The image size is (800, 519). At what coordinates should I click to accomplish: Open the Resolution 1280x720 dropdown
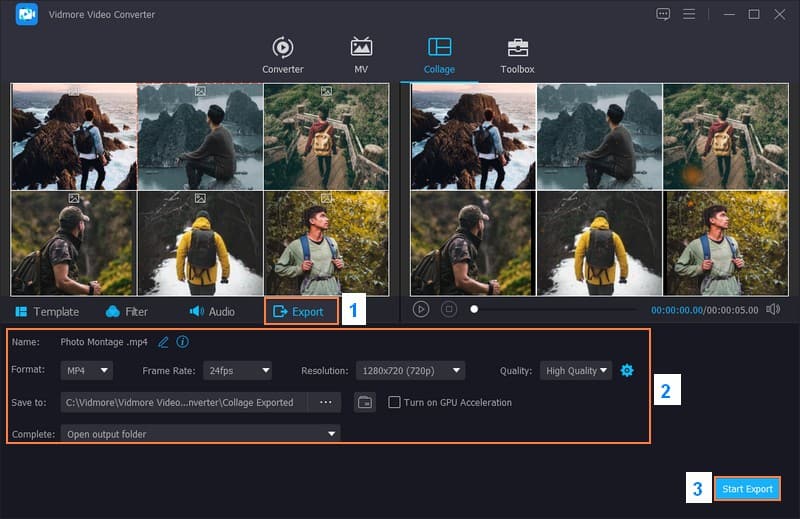click(x=410, y=371)
